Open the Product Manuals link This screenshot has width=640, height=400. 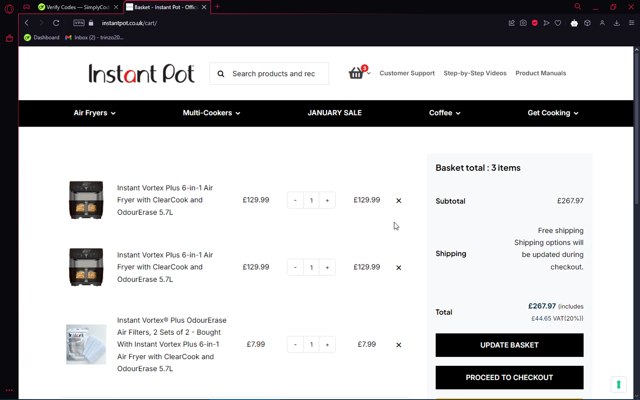[x=541, y=73]
